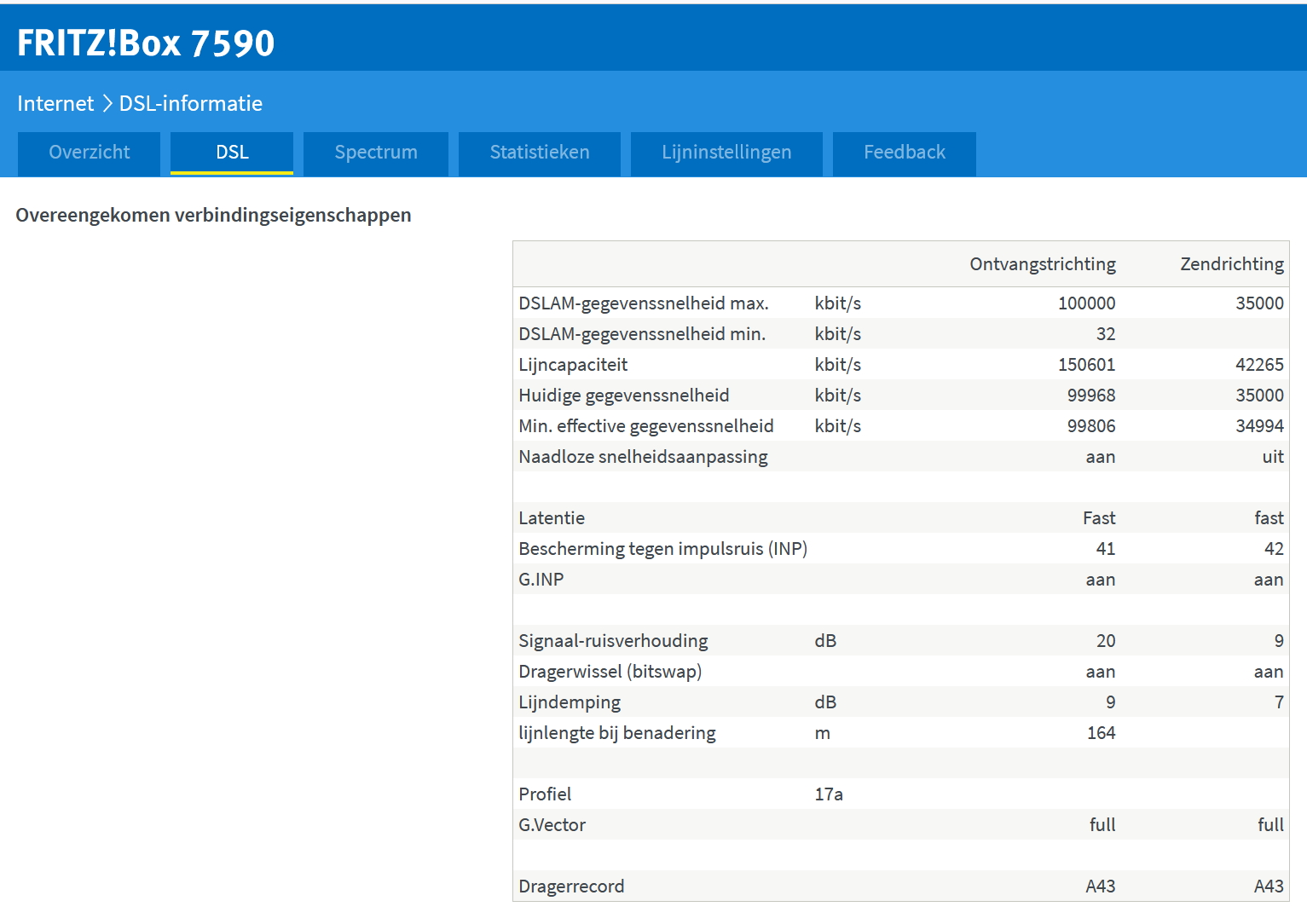
Task: Click the FRITZ!Box 7590 header title
Action: tap(146, 43)
